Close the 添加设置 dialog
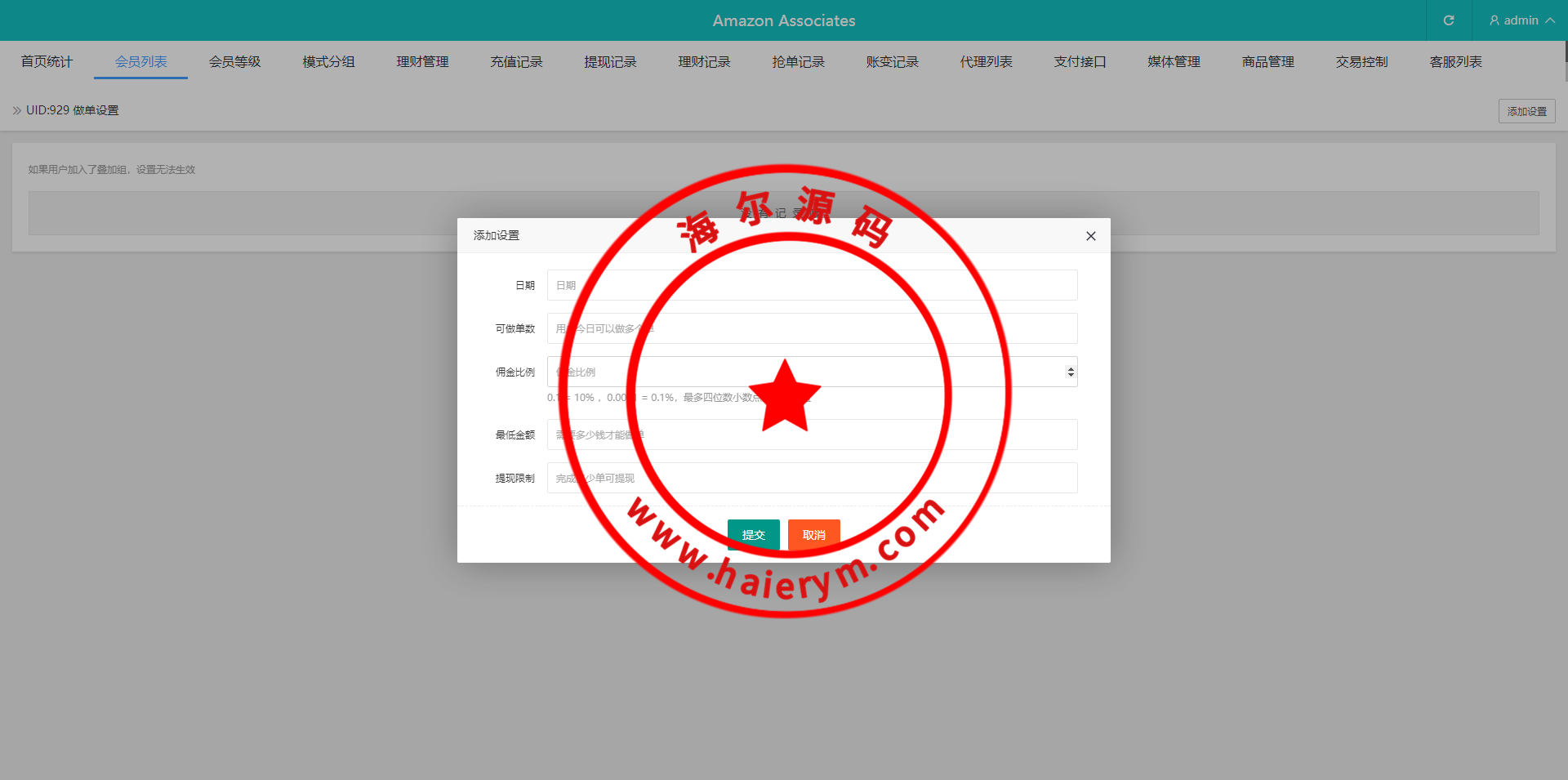Viewport: 1568px width, 780px height. [x=1090, y=236]
